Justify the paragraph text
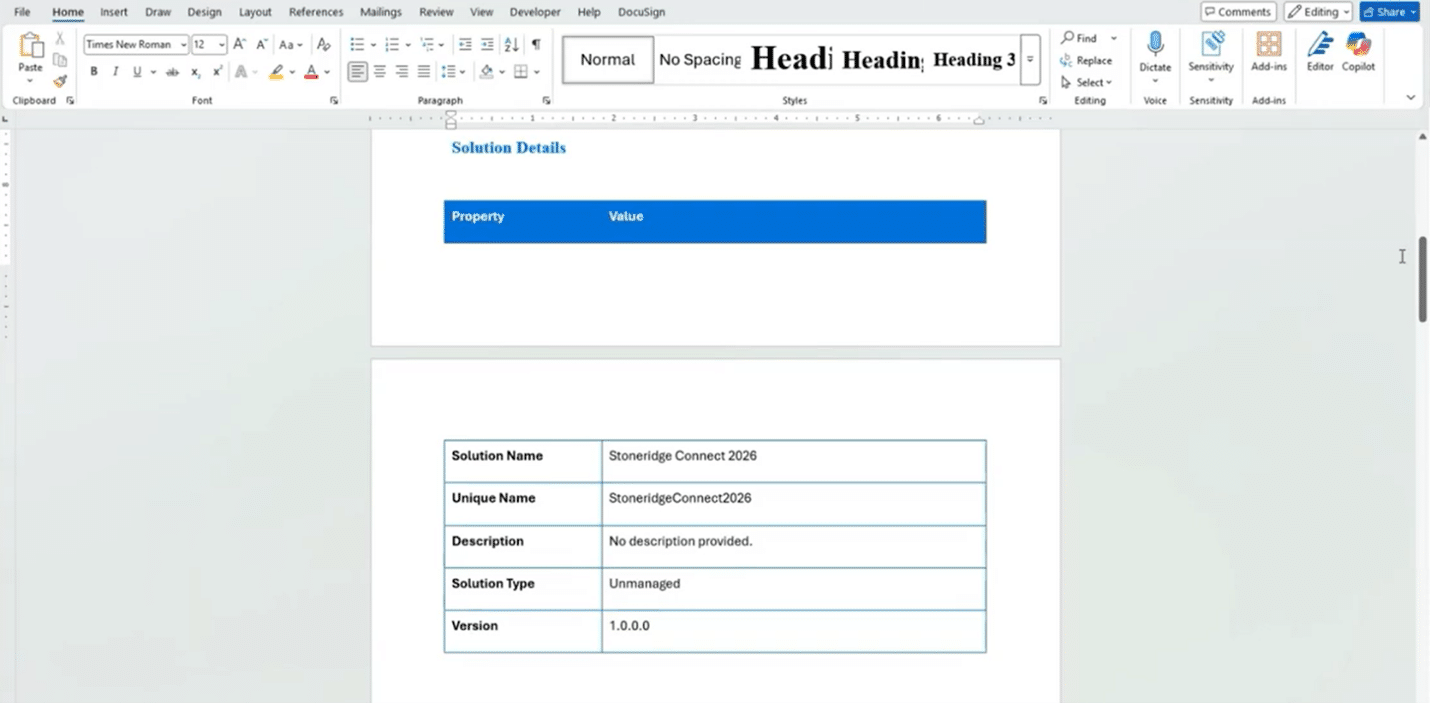This screenshot has height=703, width=1430. pyautogui.click(x=424, y=72)
